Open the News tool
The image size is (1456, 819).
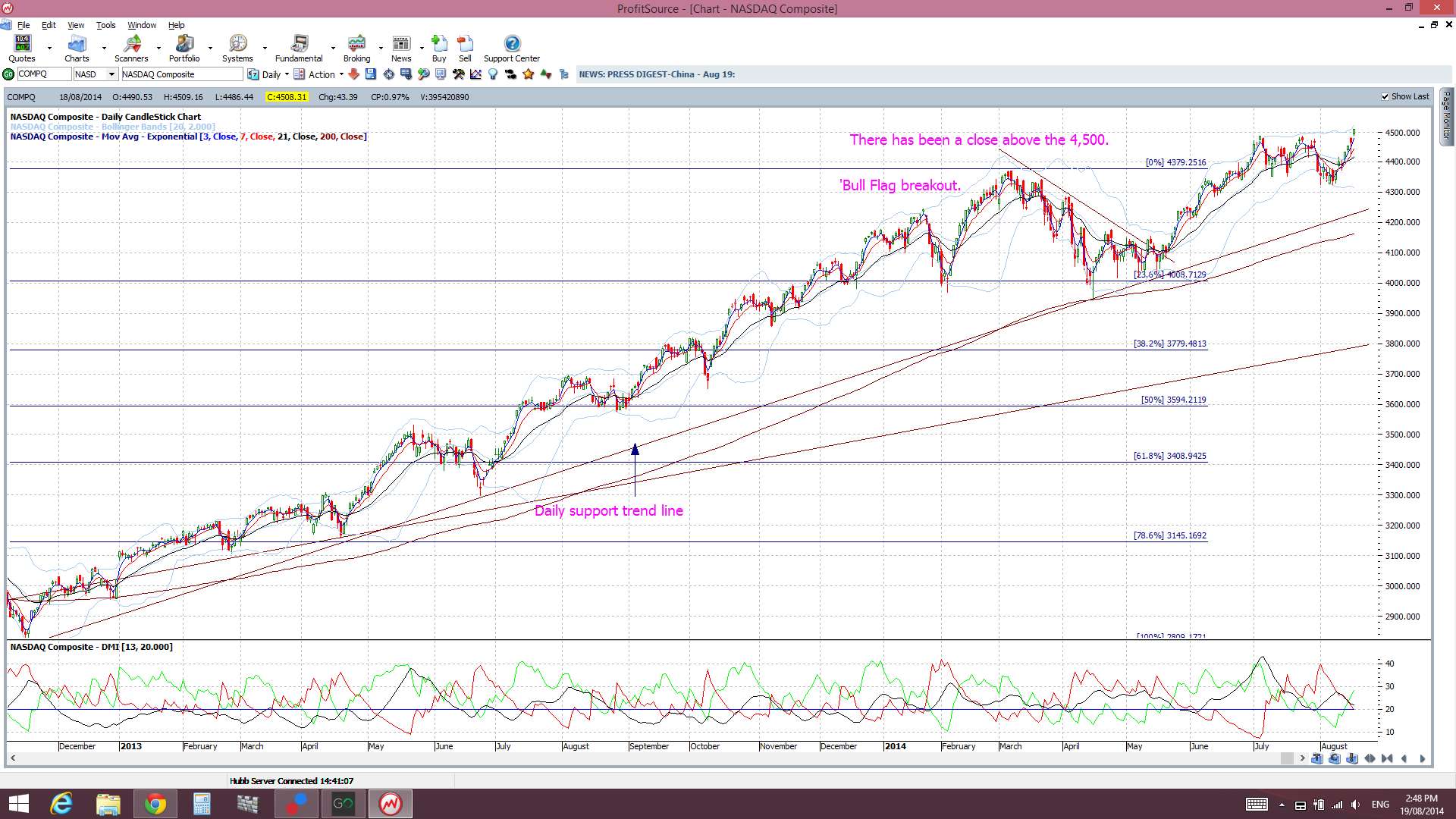401,49
